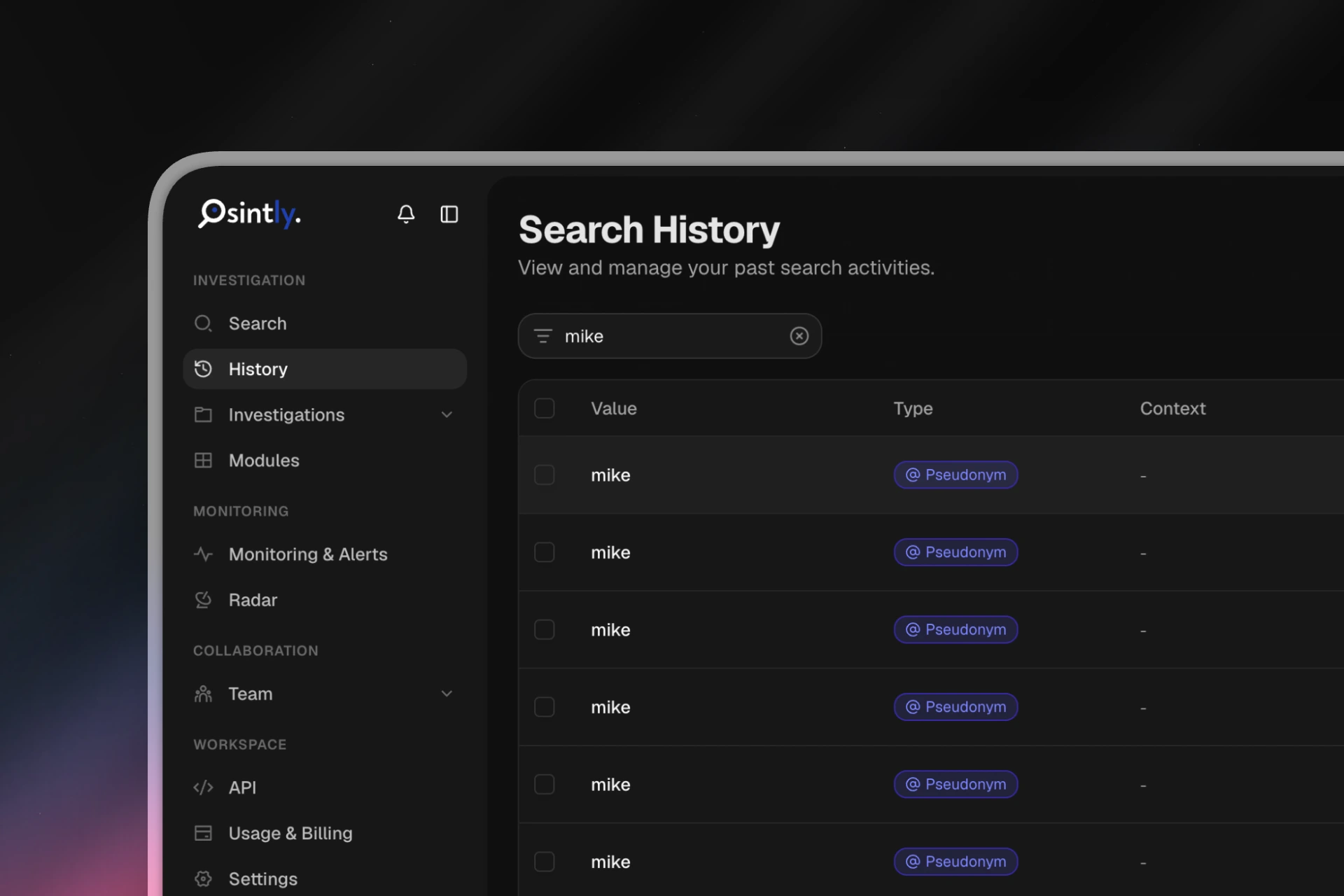Expand the Investigations chevron
Screen dimensions: 1344x896
447,414
